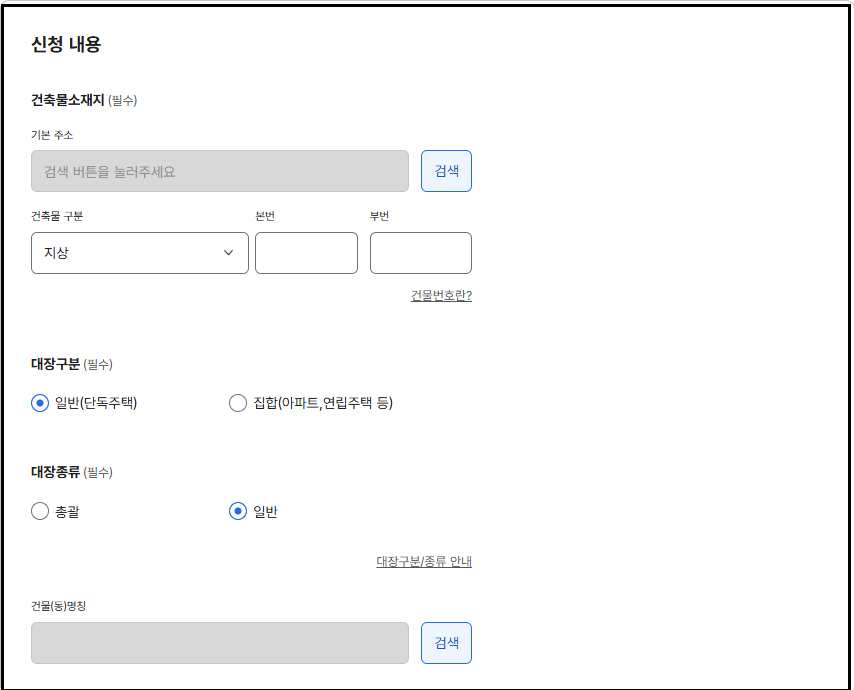Click the 대장구분 section label
Image resolution: width=854 pixels, height=690 pixels.
coord(56,364)
